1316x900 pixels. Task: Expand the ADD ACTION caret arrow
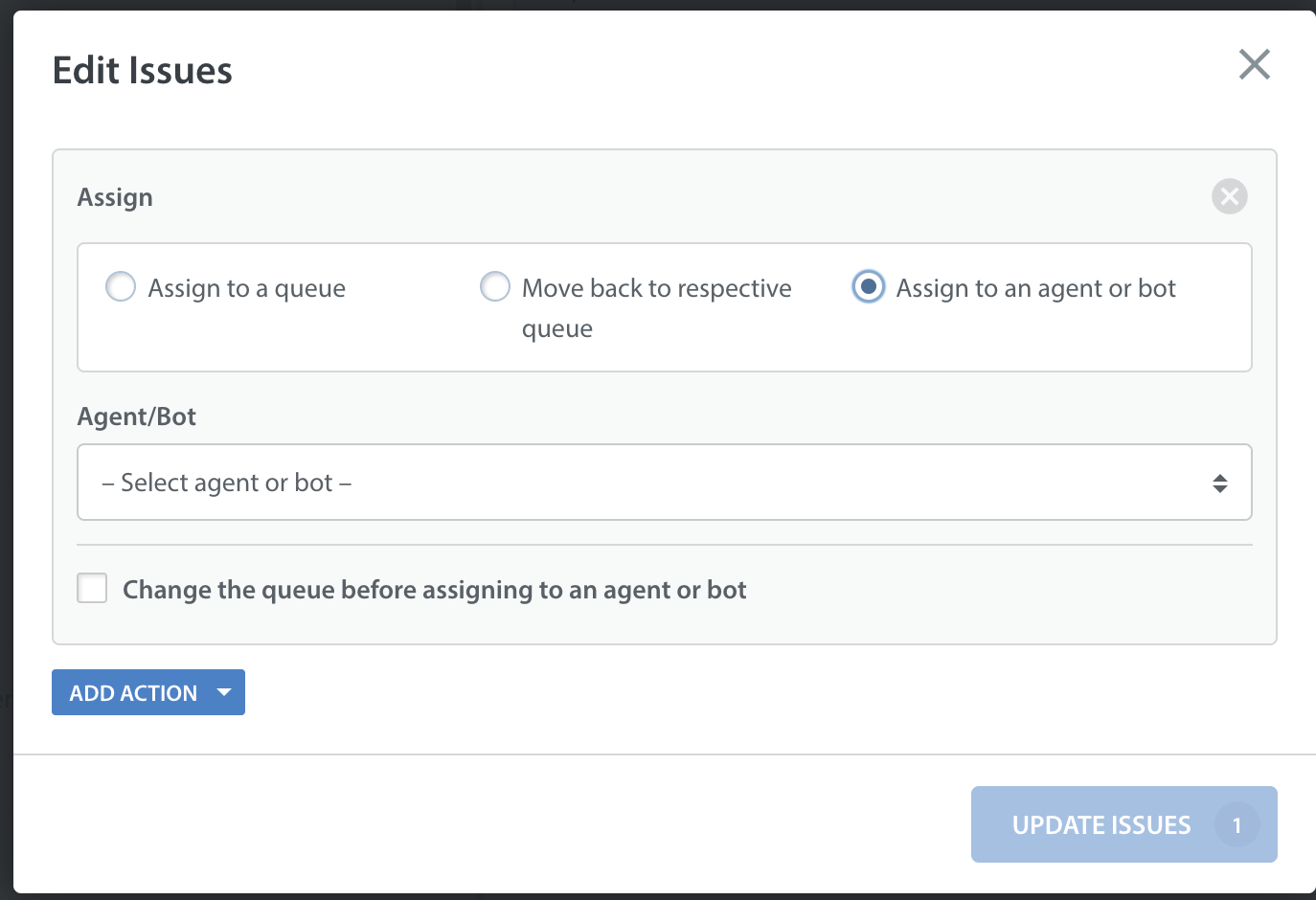[224, 692]
